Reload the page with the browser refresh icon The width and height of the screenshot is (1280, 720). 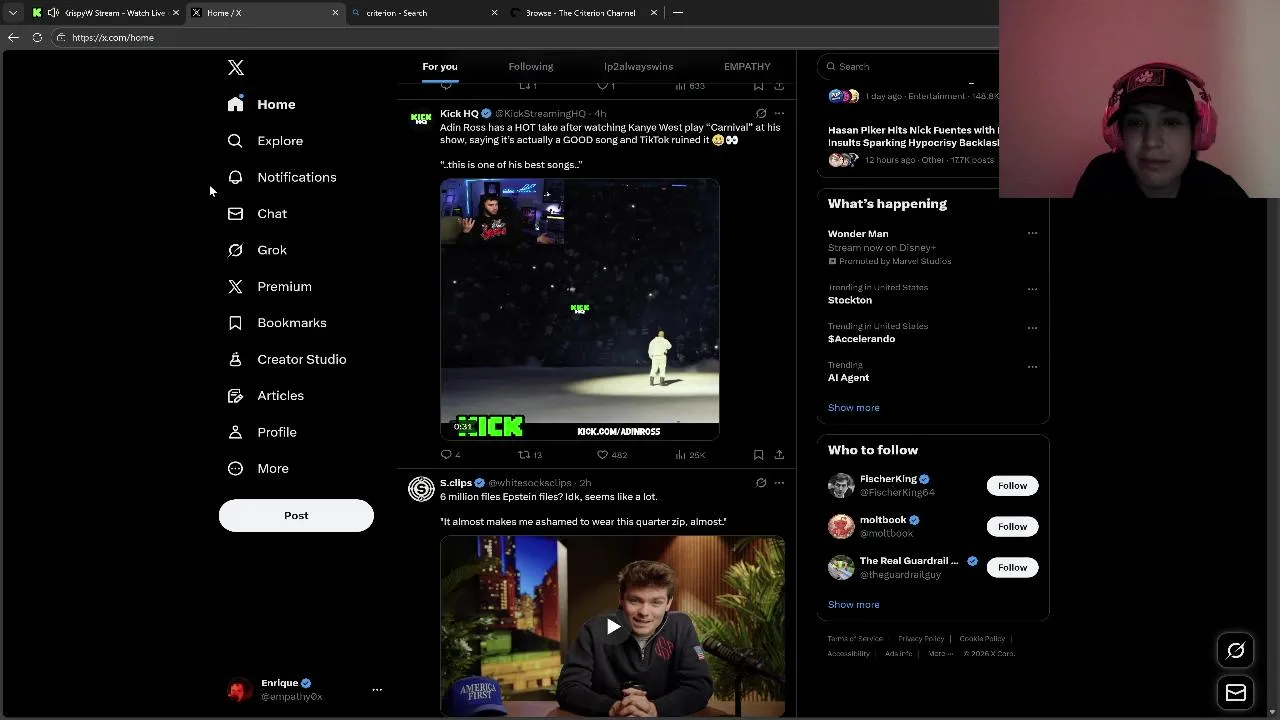coord(37,38)
